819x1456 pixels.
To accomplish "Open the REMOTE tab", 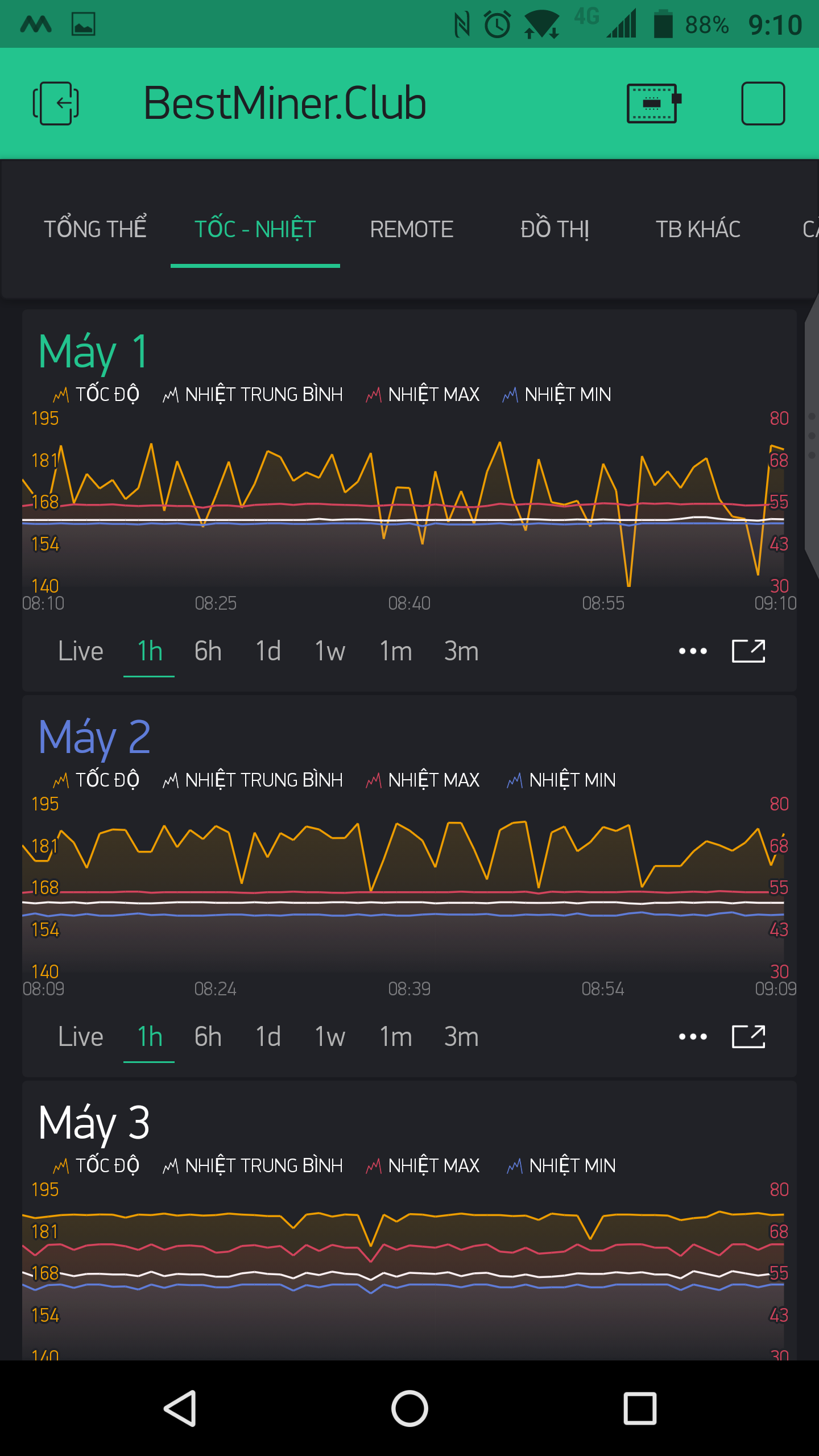I will click(411, 229).
